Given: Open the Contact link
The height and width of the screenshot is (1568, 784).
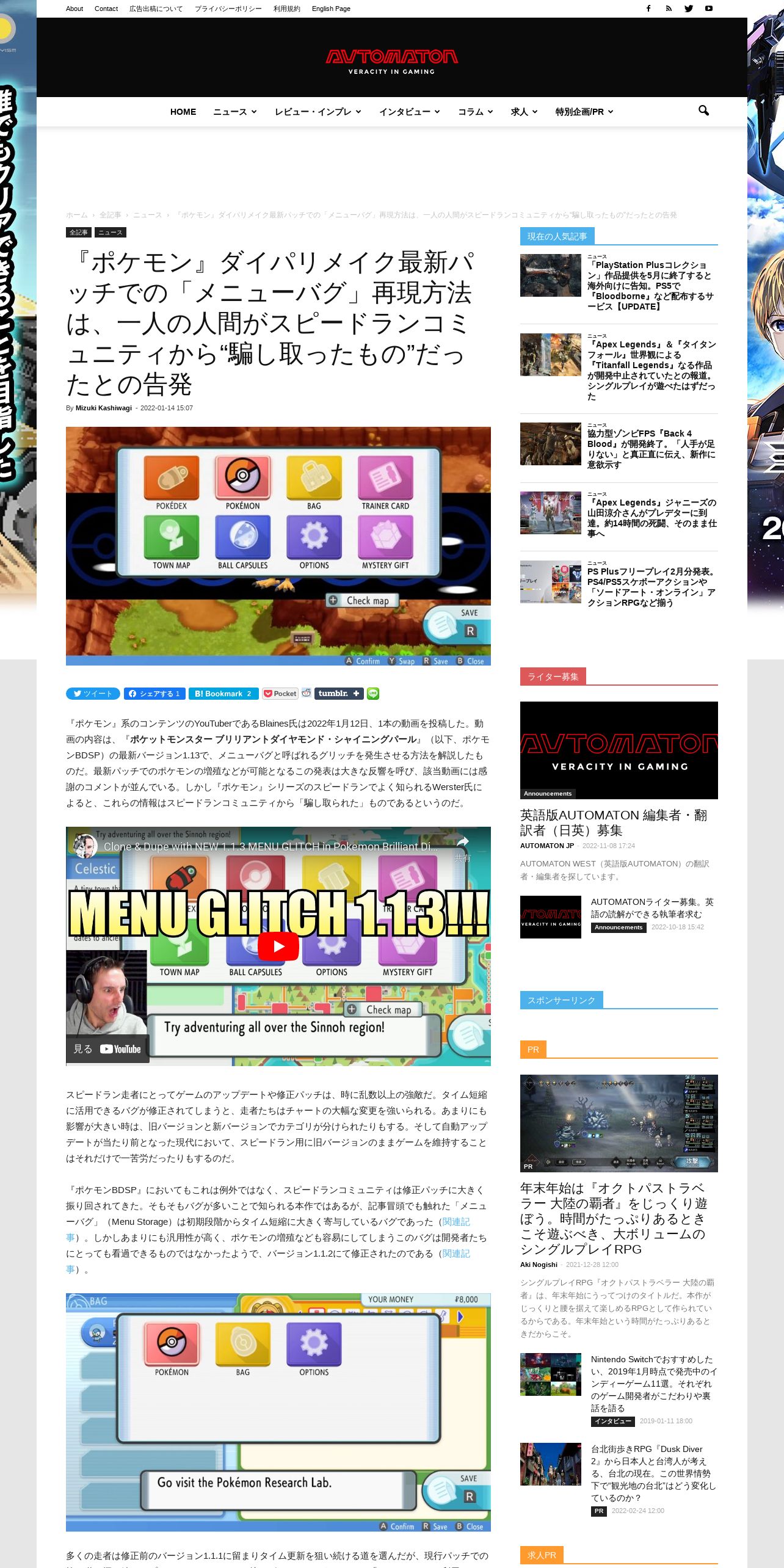Looking at the screenshot, I should tap(106, 9).
